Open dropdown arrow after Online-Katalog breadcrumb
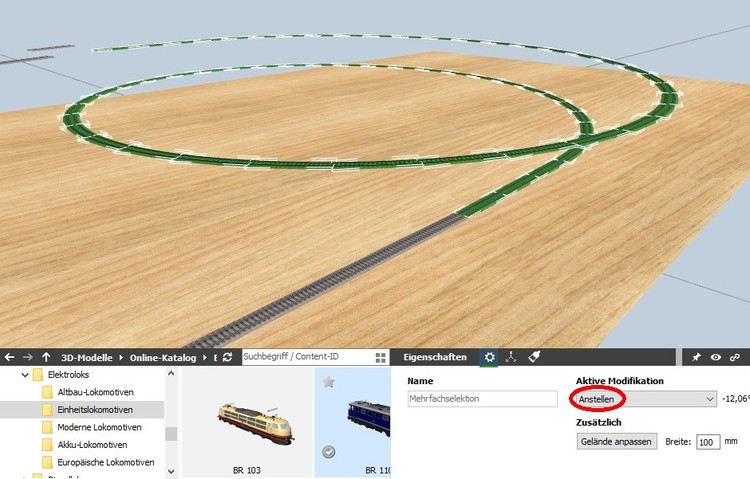Screen dimensions: 750x479 pyautogui.click(x=205, y=357)
